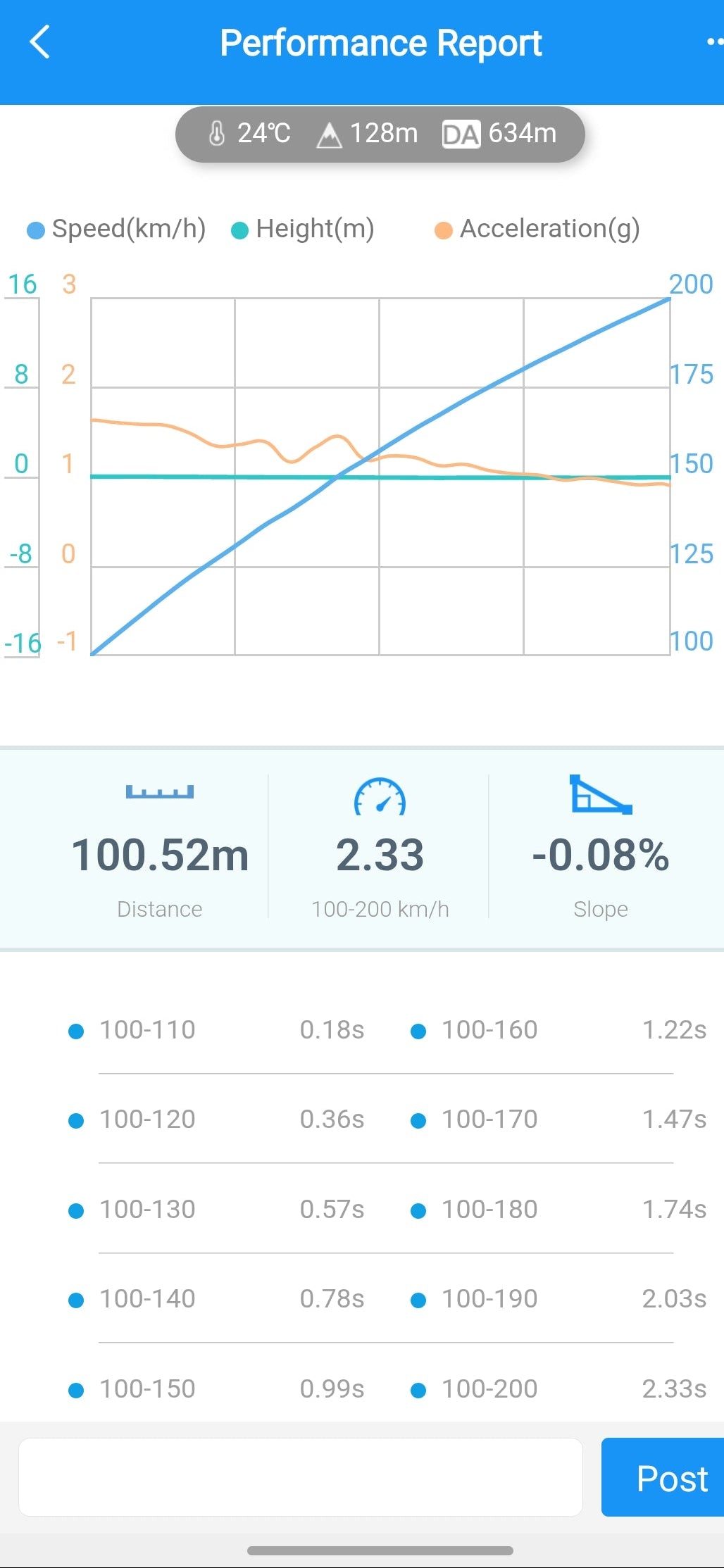Toggle the Speed(km/h) legend series
This screenshot has height=1568, width=724.
[117, 229]
